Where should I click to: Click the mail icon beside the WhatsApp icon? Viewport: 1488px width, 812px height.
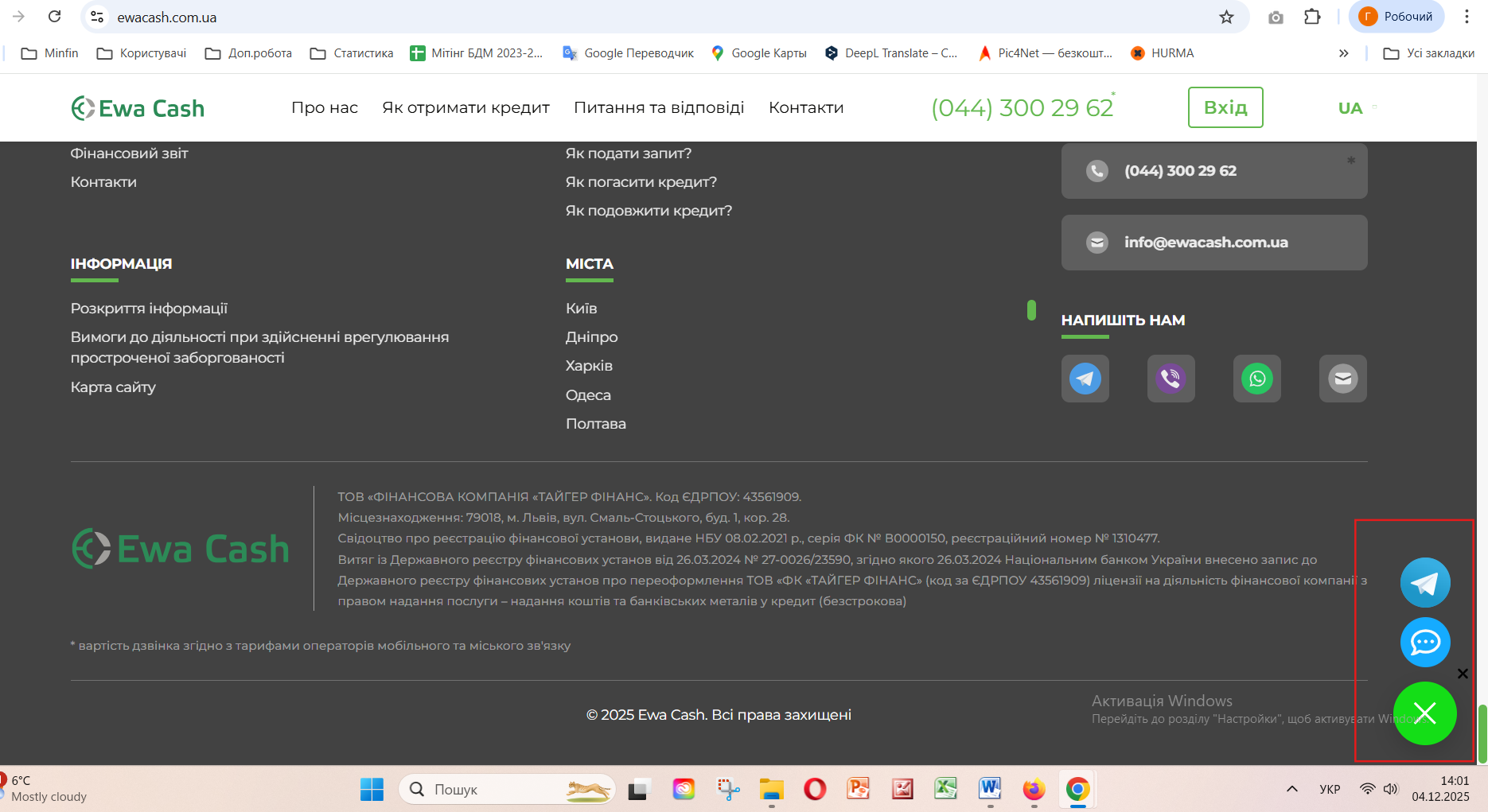coord(1343,379)
